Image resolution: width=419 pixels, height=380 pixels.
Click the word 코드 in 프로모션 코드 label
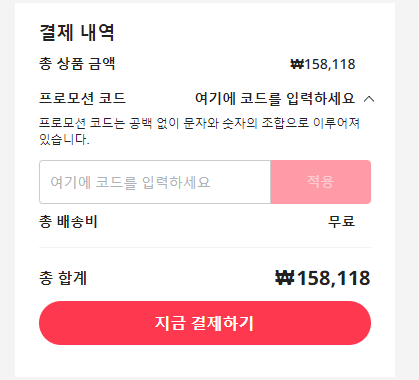[112, 98]
